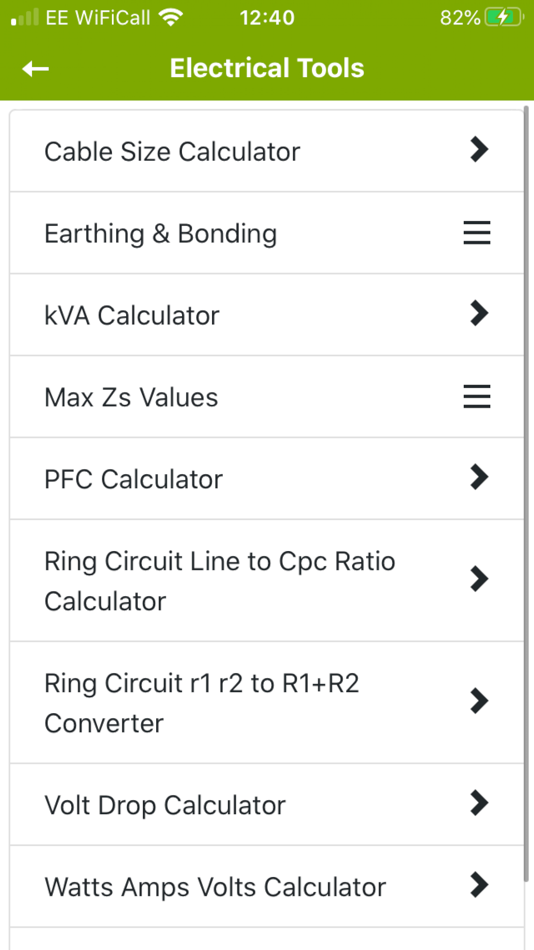Open the PFC Calculator tool
The image size is (534, 950).
tap(267, 479)
